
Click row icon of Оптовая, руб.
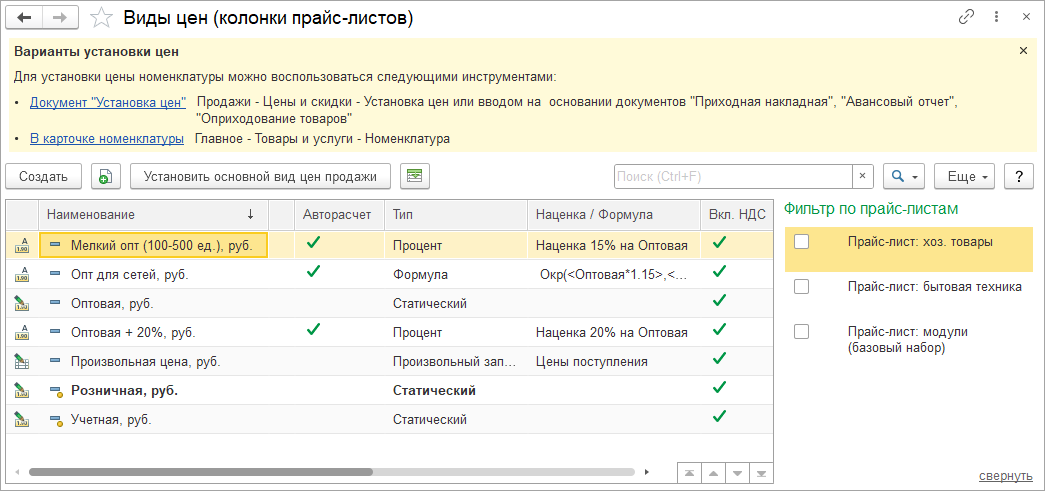tap(22, 303)
